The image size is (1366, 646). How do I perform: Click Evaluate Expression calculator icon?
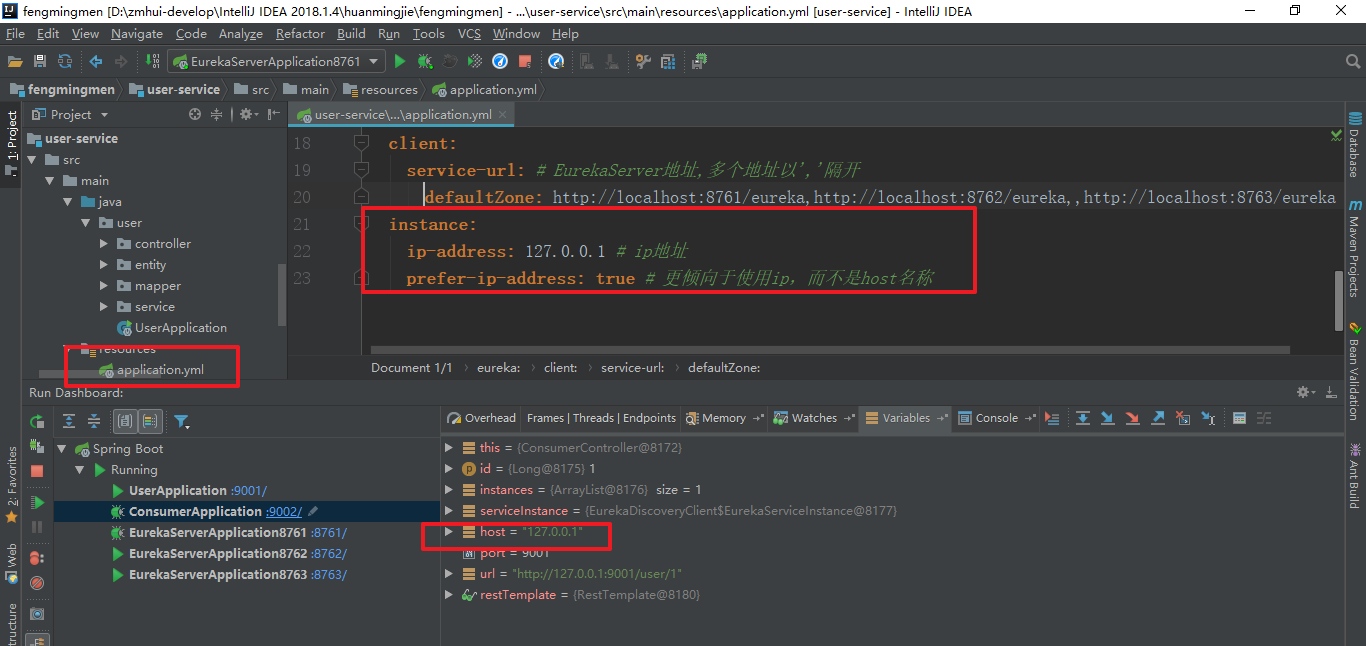pos(1239,418)
